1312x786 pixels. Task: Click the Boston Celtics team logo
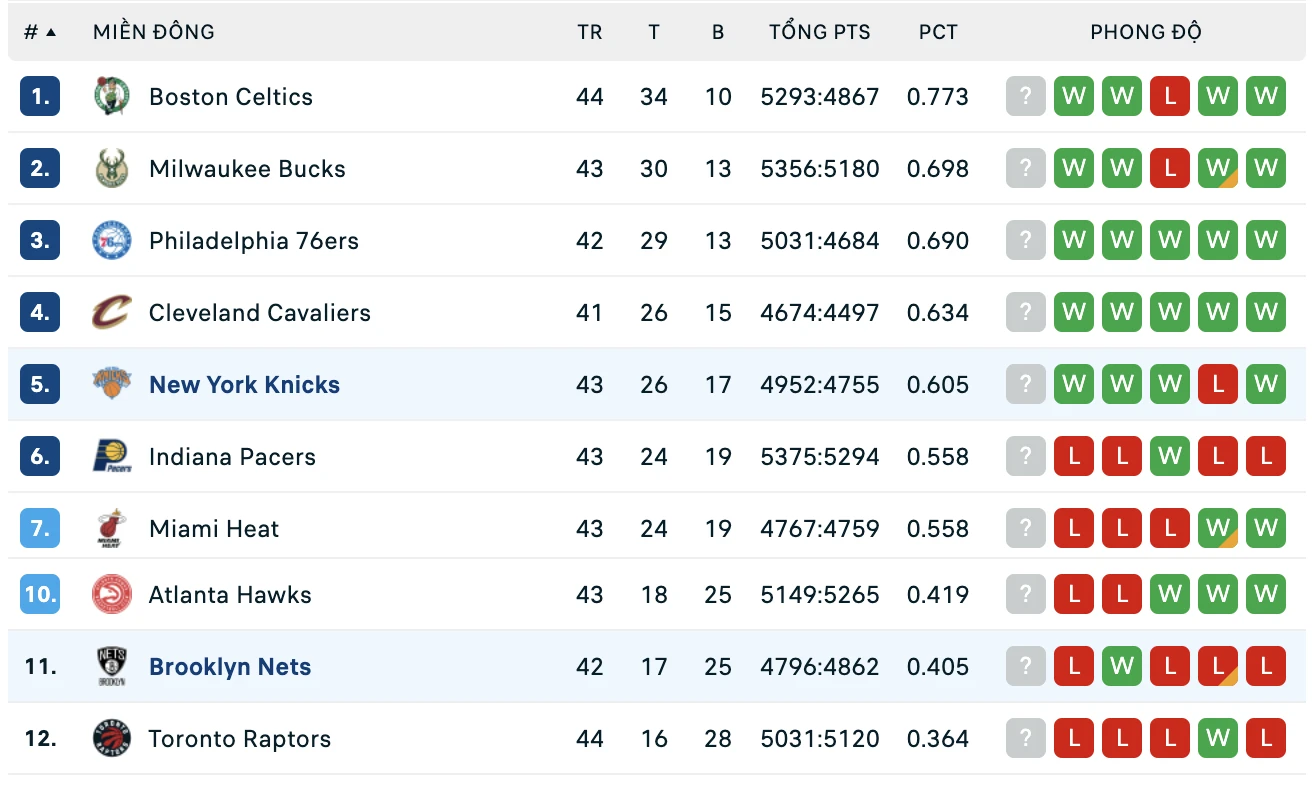tap(112, 97)
